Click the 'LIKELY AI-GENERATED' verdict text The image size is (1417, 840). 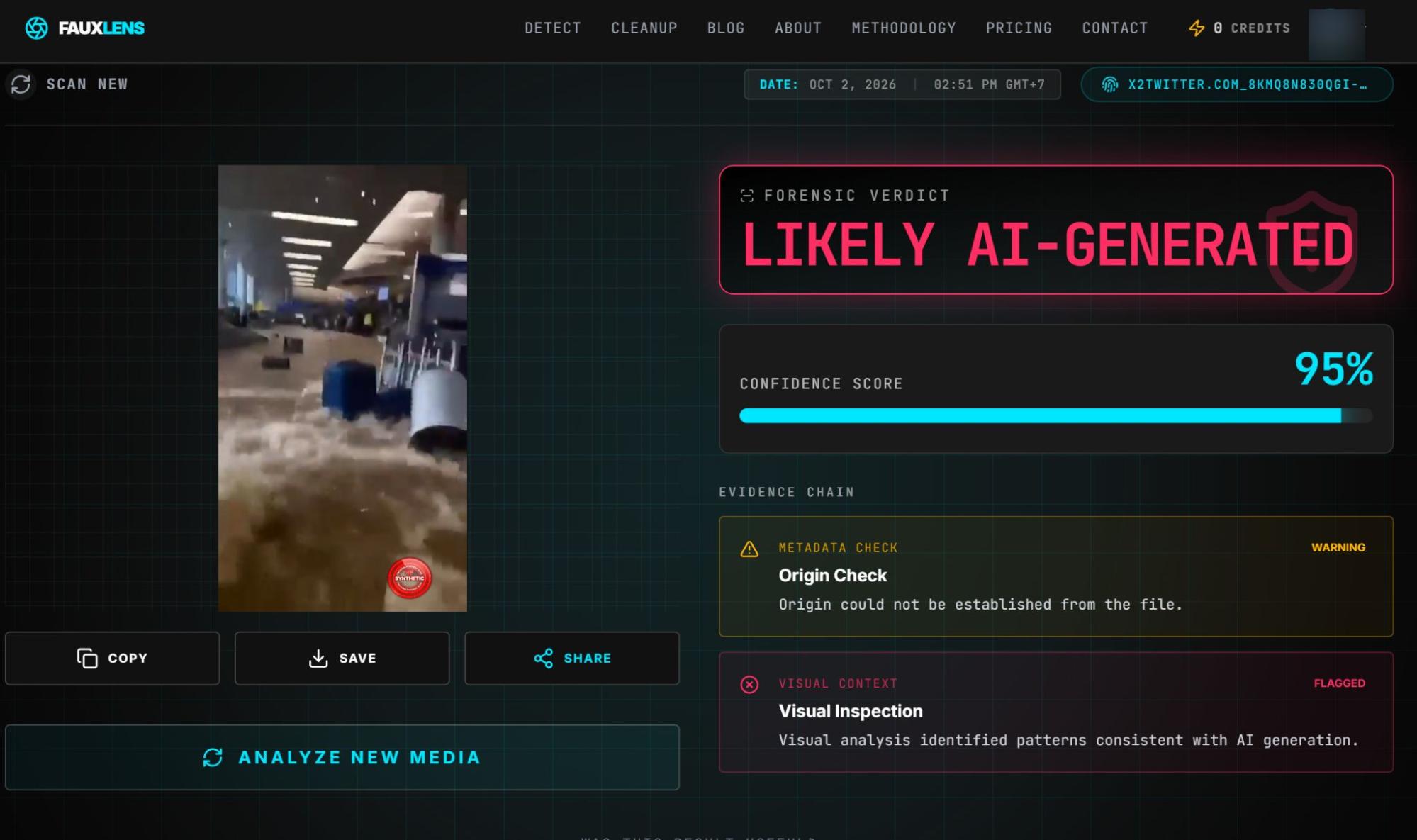tap(1048, 245)
